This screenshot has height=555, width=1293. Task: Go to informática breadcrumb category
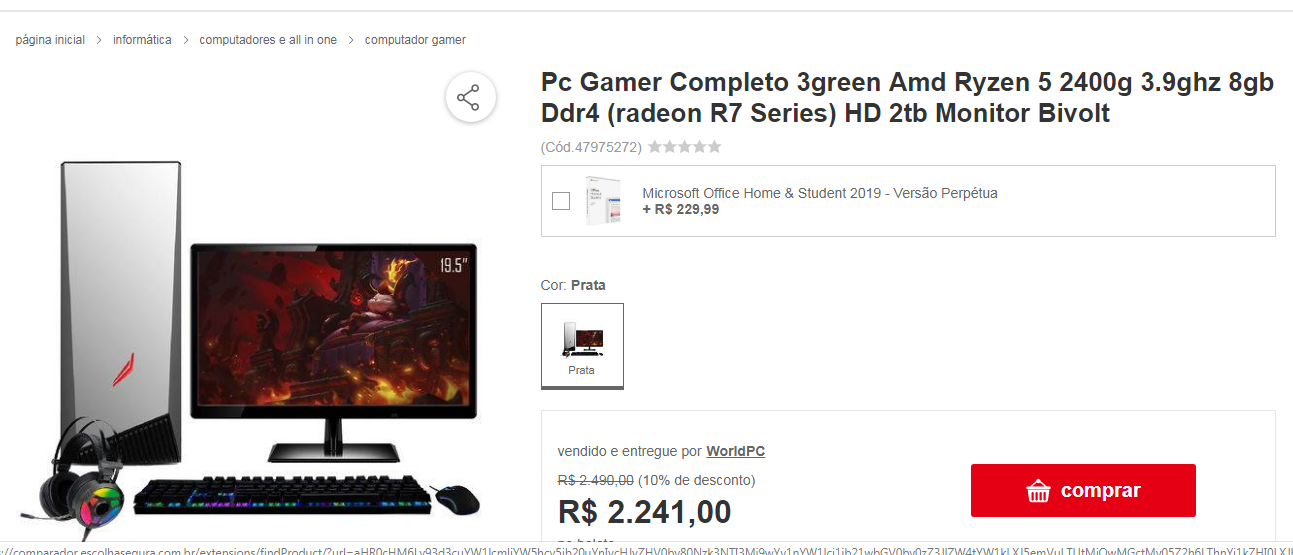[x=142, y=40]
